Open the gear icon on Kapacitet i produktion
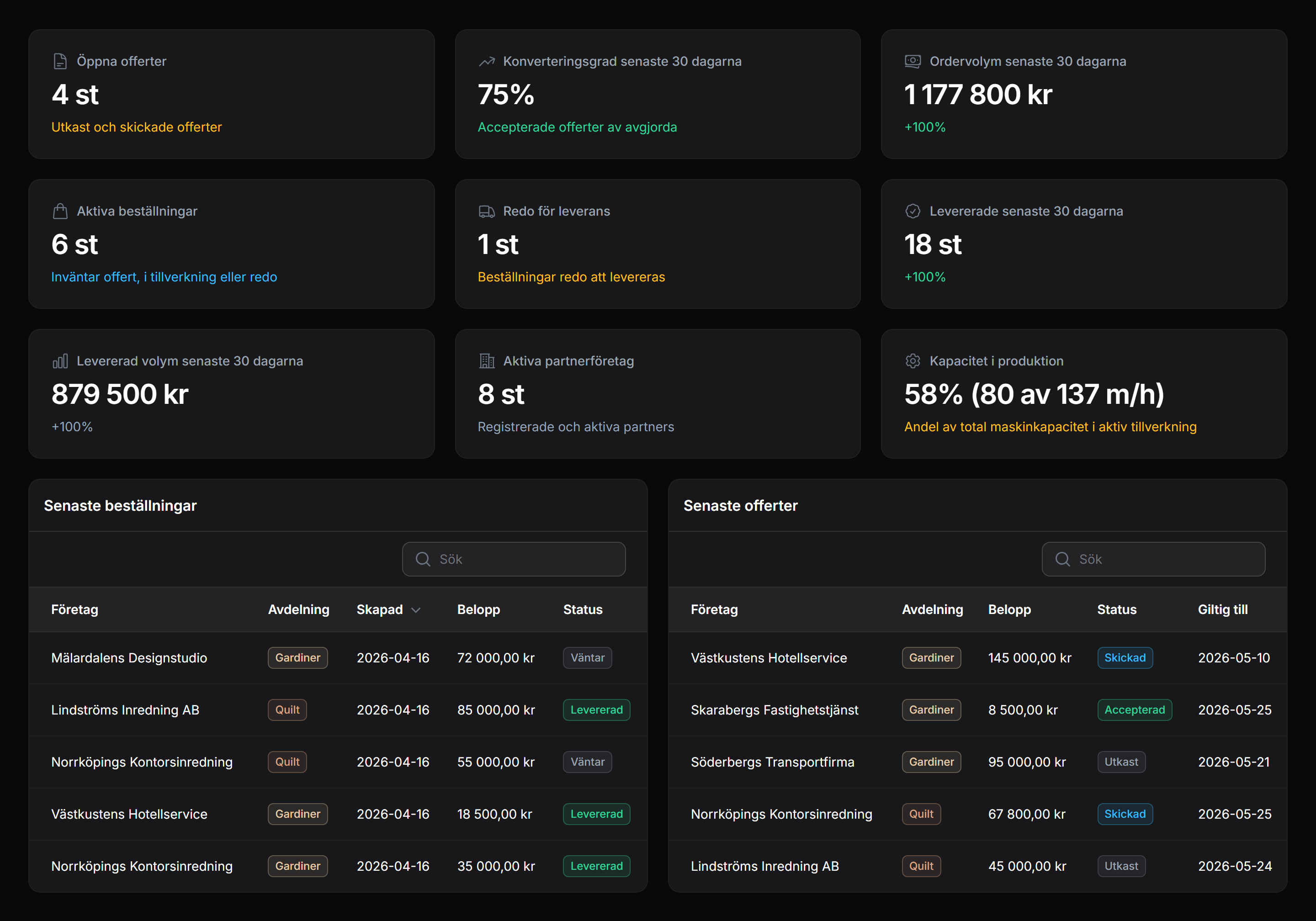Viewport: 1316px width, 921px height. pos(913,360)
